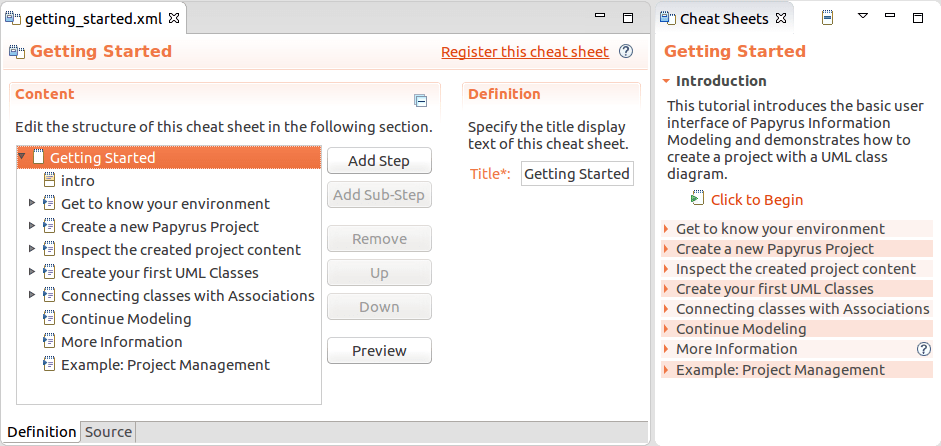This screenshot has height=446, width=941.
Task: Collapse the Introduction section in Cheat Sheets
Action: tap(666, 81)
